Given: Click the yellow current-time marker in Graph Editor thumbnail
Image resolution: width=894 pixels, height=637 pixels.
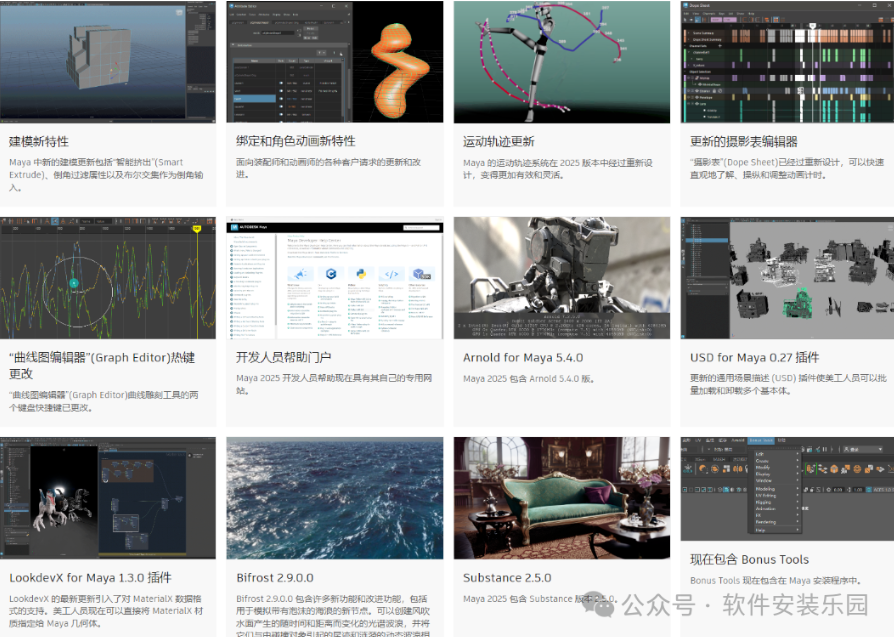Looking at the screenshot, I should point(197,229).
